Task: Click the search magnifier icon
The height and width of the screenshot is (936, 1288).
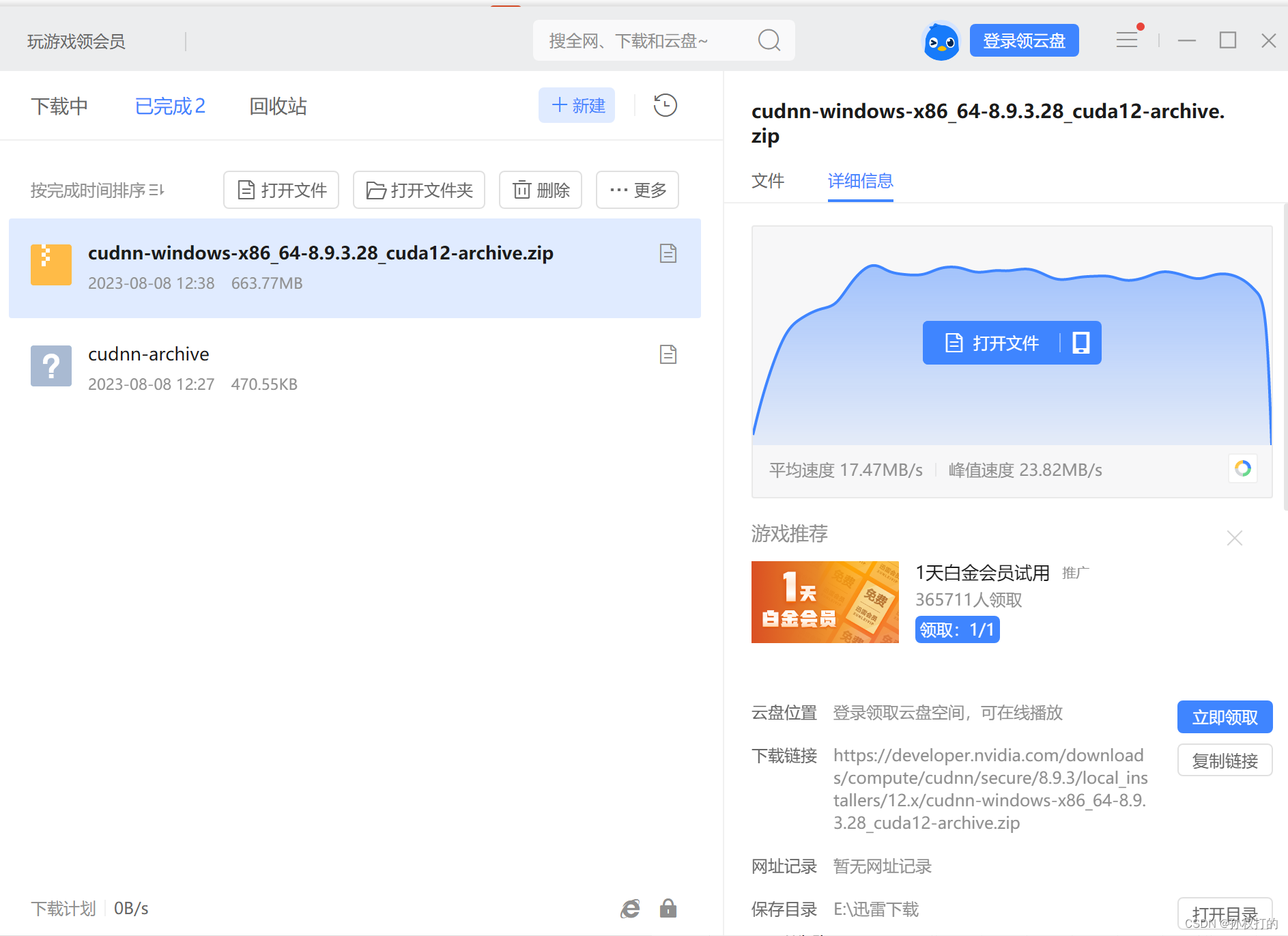Action: (769, 40)
